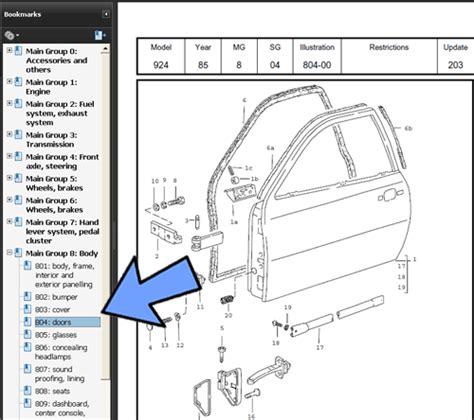This screenshot has height=420, width=474.
Task: Click bookmark icon beside Main Group 5
Action: 18,178
